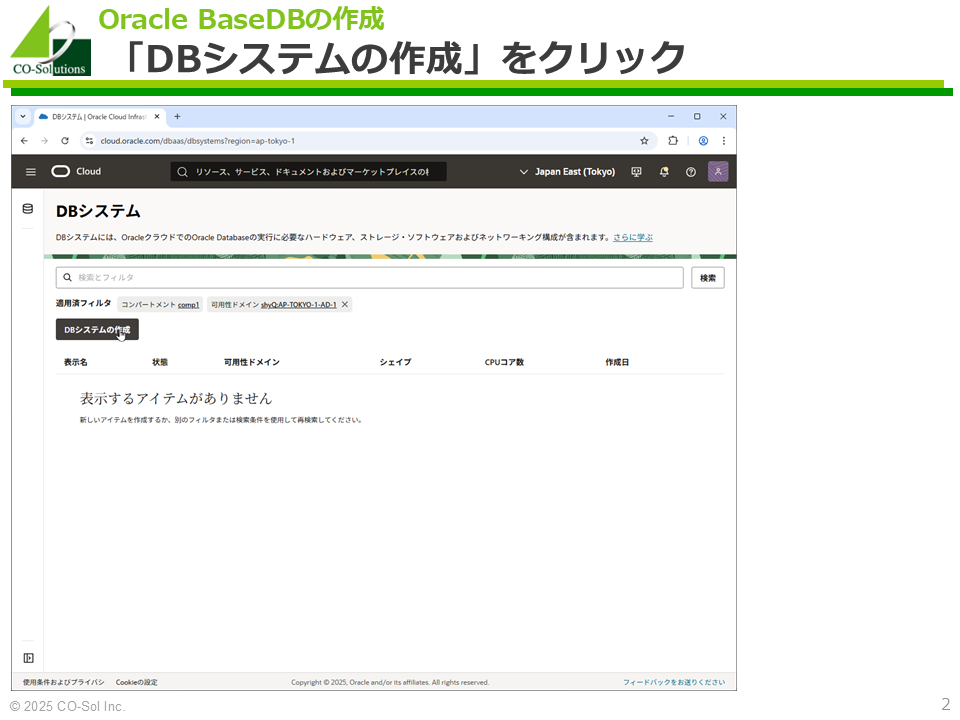This screenshot has width=960, height=720.
Task: Click the Cloud header resource search box
Action: tap(308, 172)
